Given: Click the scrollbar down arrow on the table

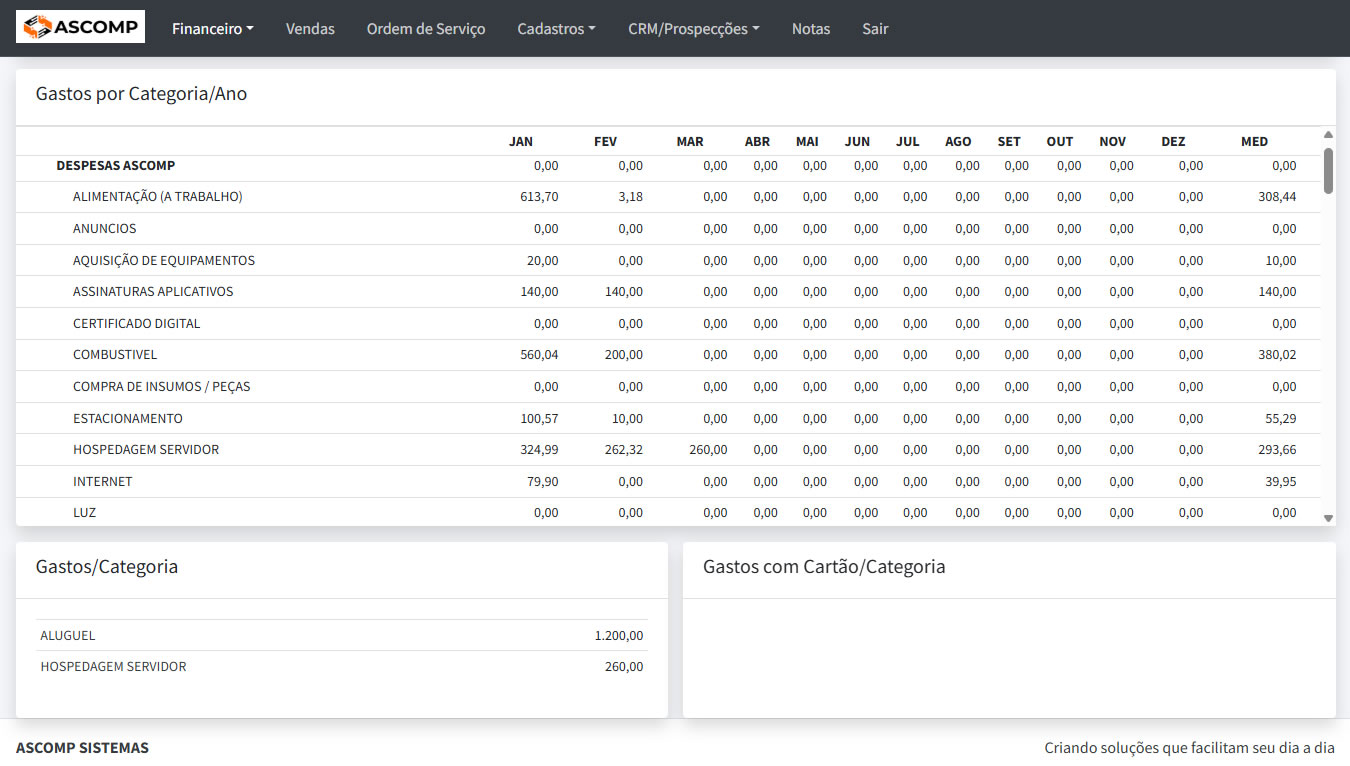Looking at the screenshot, I should click(x=1328, y=519).
